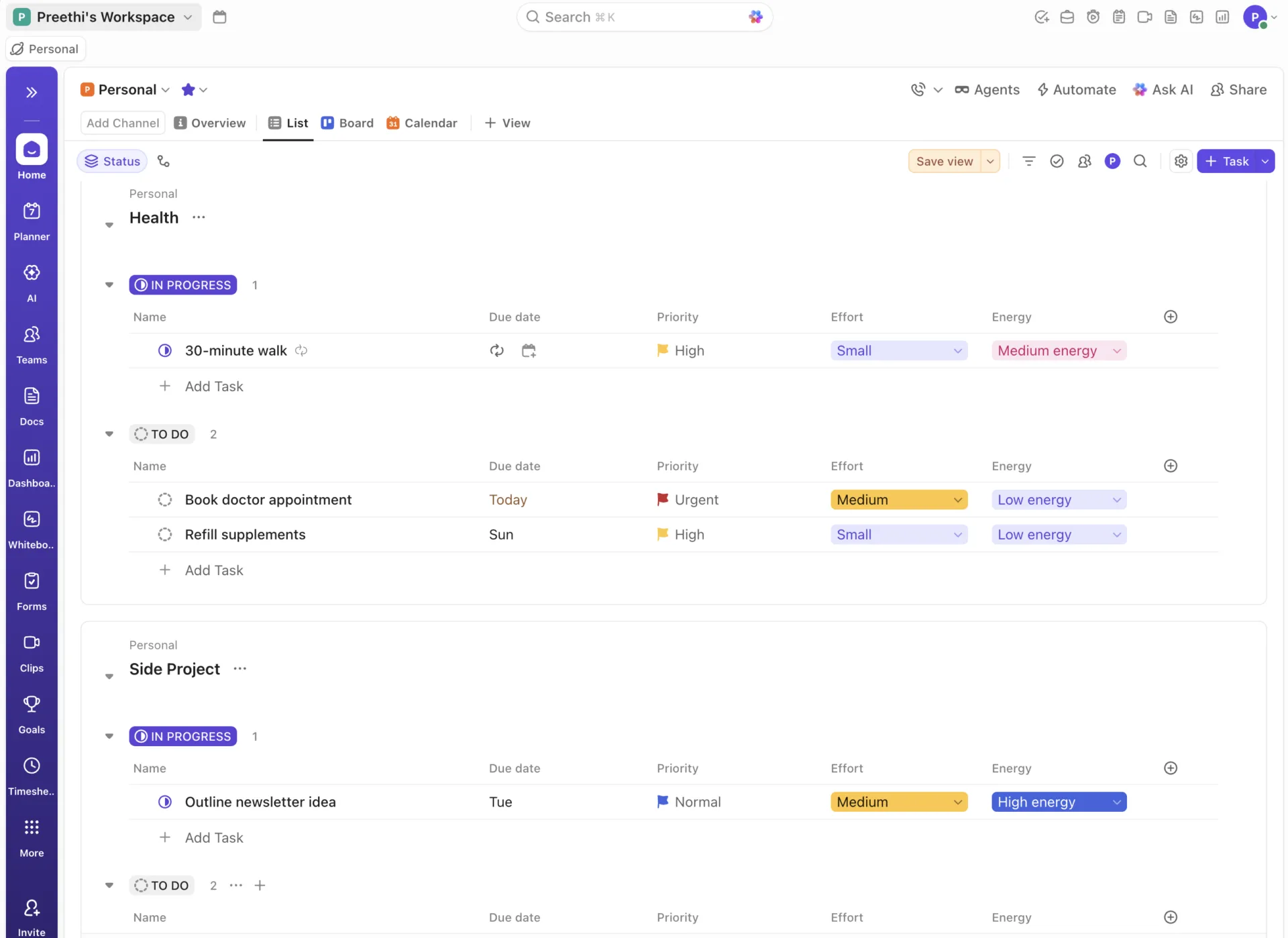Open the Health list more options ellipsis
This screenshot has height=938, width=1288.
(199, 217)
